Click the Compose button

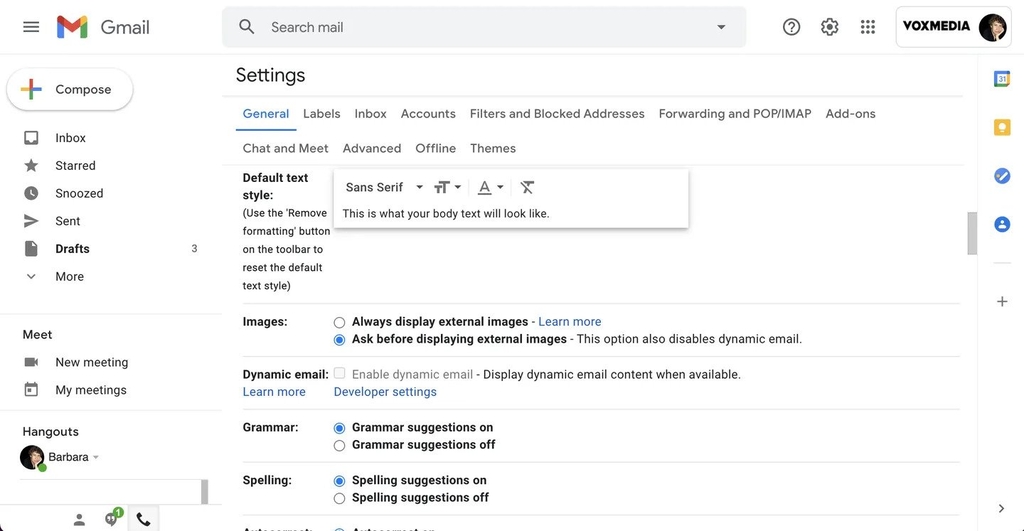coord(70,89)
